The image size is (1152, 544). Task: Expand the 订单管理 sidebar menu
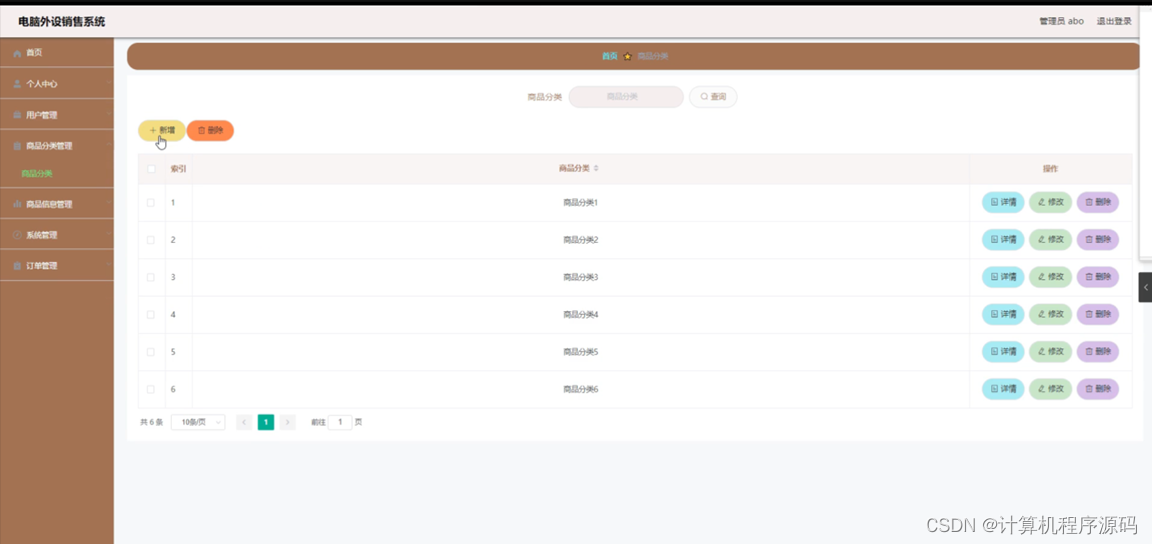point(57,266)
